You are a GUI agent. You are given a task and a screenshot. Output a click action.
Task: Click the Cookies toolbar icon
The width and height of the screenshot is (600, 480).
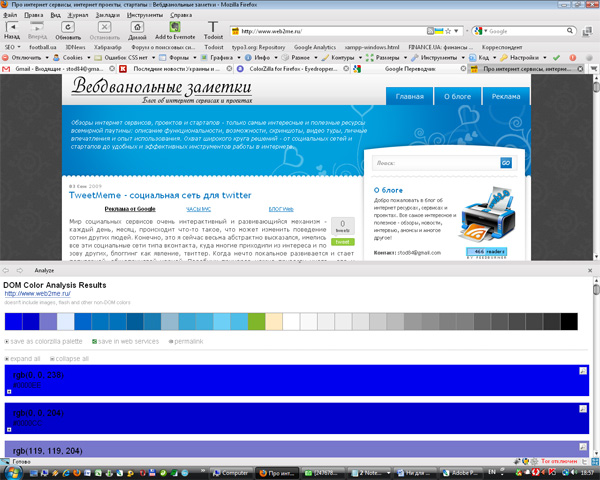pos(56,58)
